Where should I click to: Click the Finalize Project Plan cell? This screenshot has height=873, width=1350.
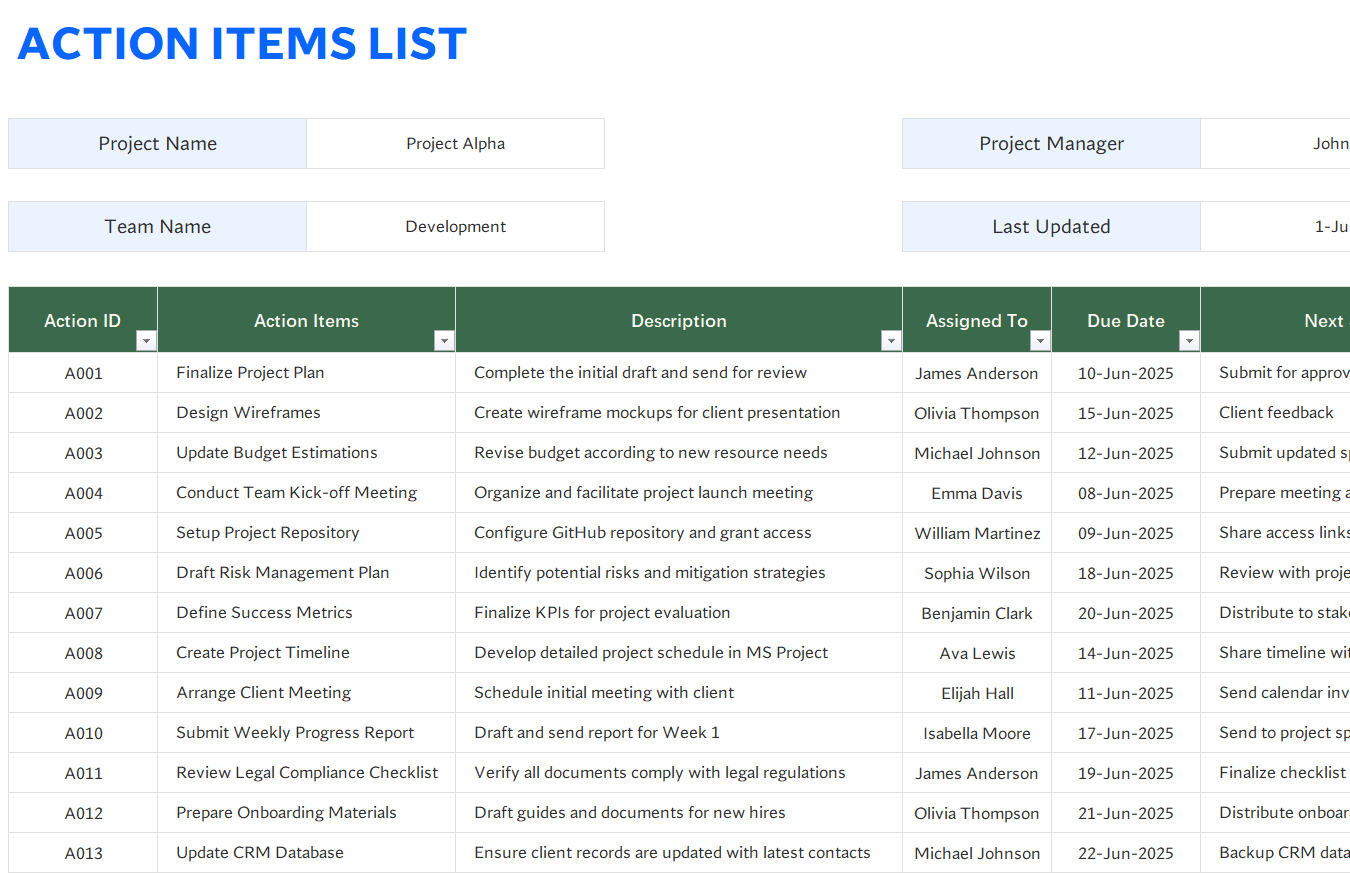tap(306, 373)
